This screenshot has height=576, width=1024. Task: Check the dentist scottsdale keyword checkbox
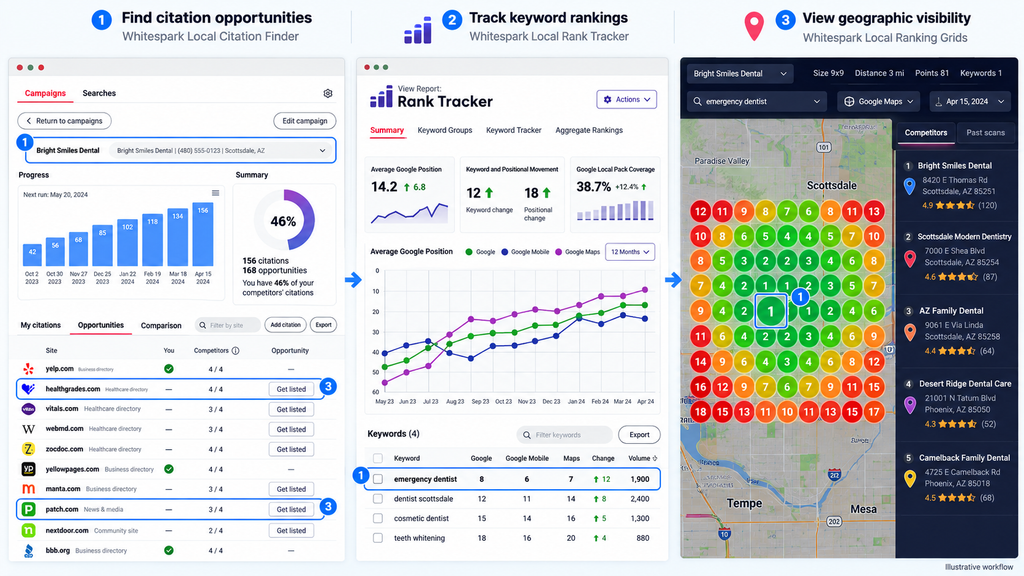[x=377, y=499]
